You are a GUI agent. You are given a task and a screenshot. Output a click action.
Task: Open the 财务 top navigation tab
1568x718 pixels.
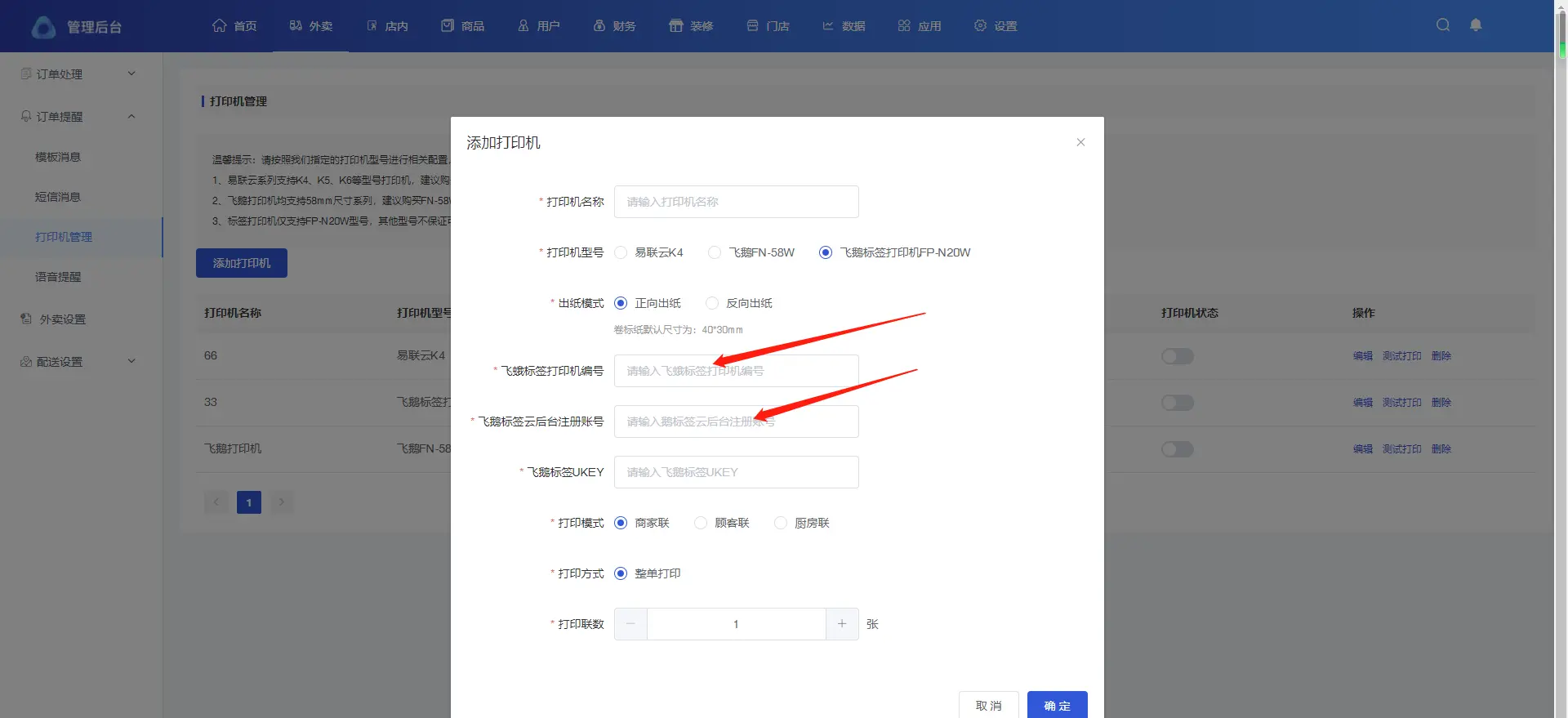point(614,26)
